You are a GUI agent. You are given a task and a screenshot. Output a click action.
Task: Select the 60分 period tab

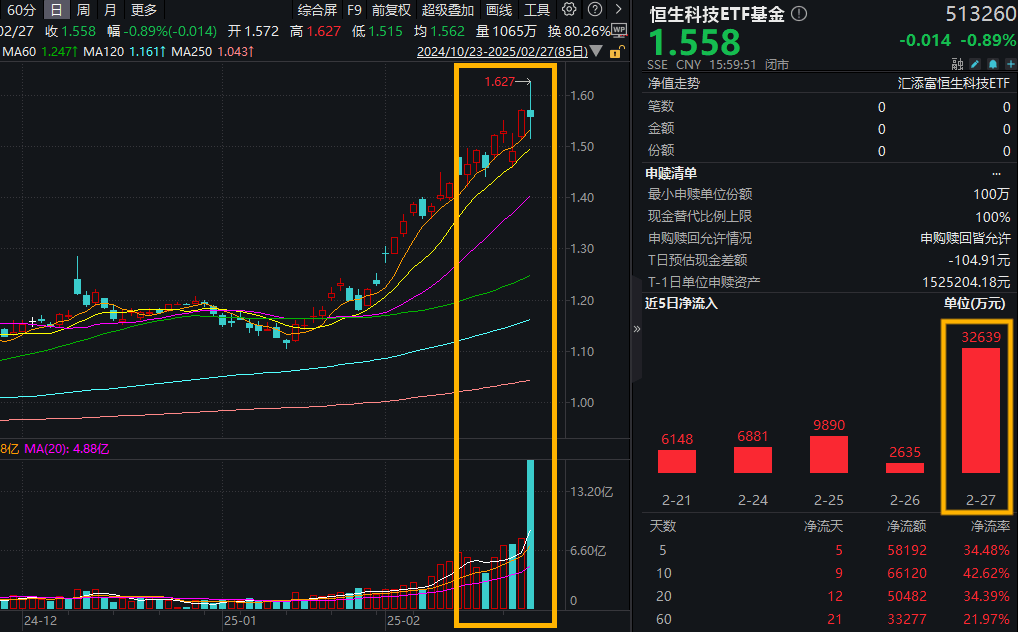coord(21,10)
